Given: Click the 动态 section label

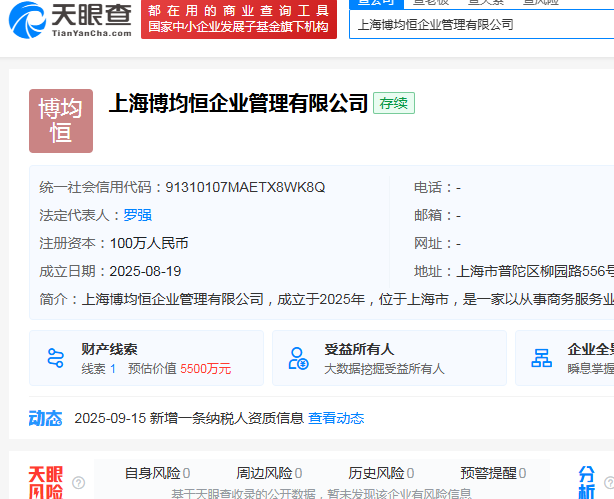Looking at the screenshot, I should coord(45,418).
